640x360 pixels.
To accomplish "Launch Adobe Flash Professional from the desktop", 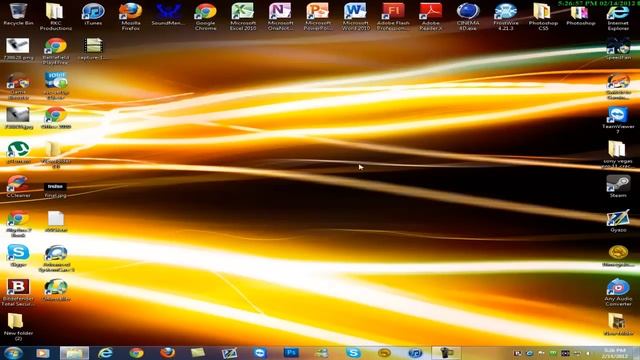I will tap(393, 16).
